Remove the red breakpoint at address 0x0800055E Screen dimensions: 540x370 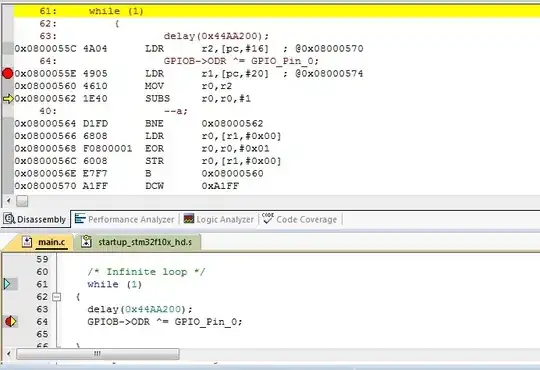point(8,73)
